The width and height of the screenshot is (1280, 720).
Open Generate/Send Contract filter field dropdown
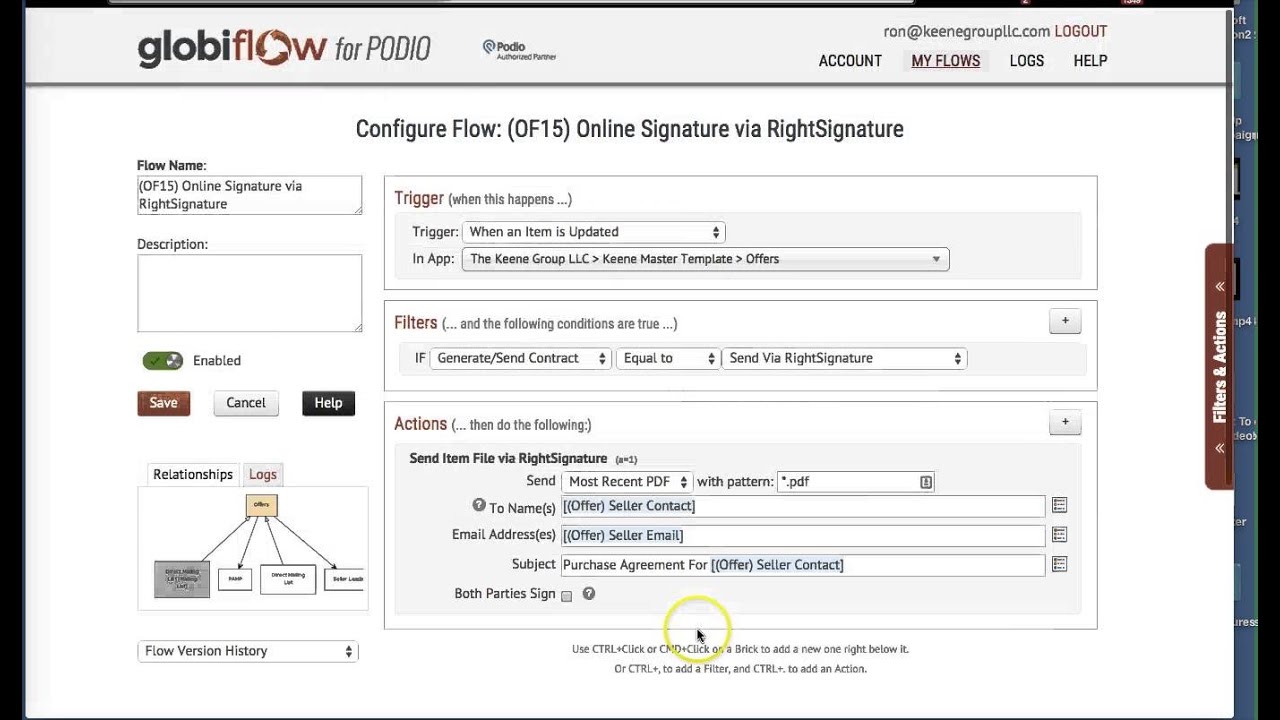pos(520,358)
